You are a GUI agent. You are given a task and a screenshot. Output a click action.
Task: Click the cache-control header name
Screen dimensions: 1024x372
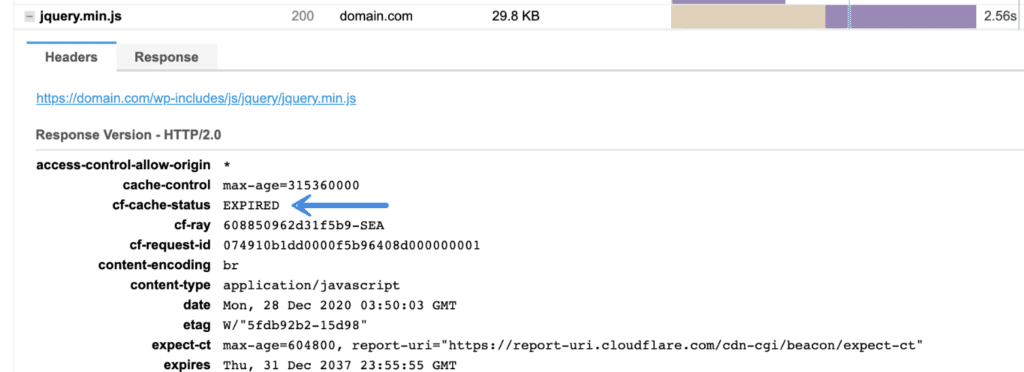[x=167, y=185]
